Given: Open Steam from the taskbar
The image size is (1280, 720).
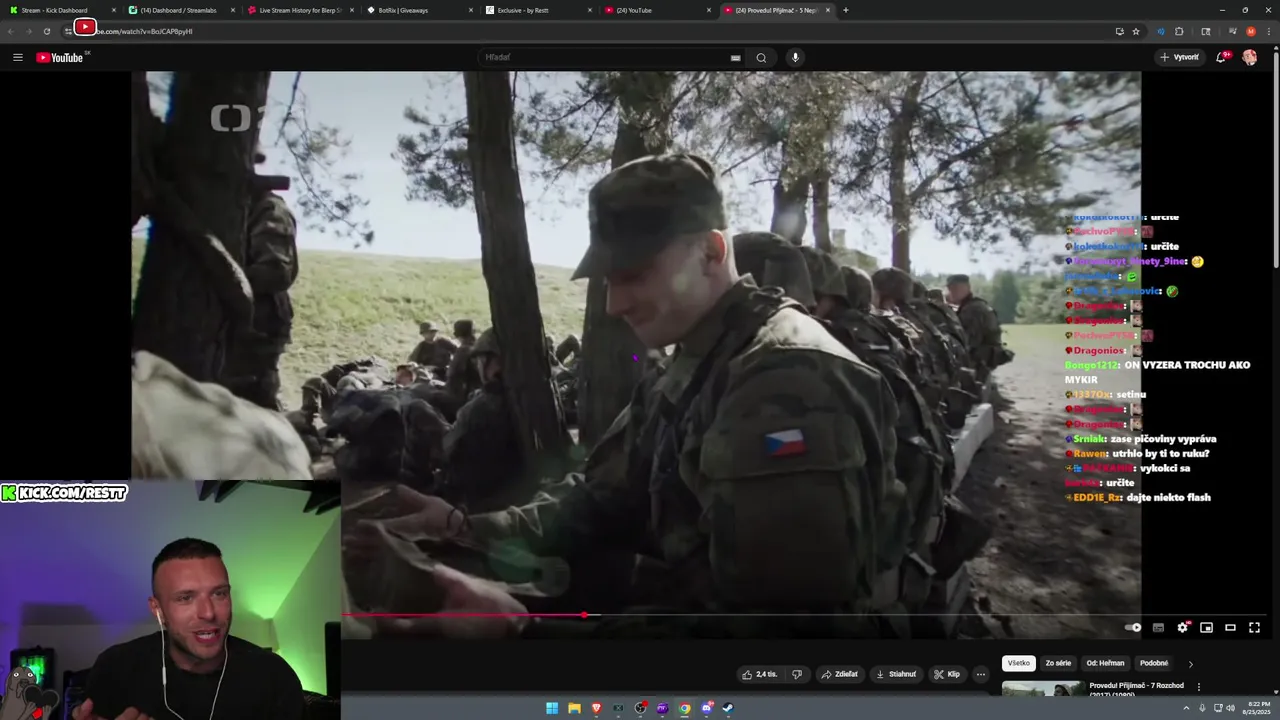Looking at the screenshot, I should point(728,708).
